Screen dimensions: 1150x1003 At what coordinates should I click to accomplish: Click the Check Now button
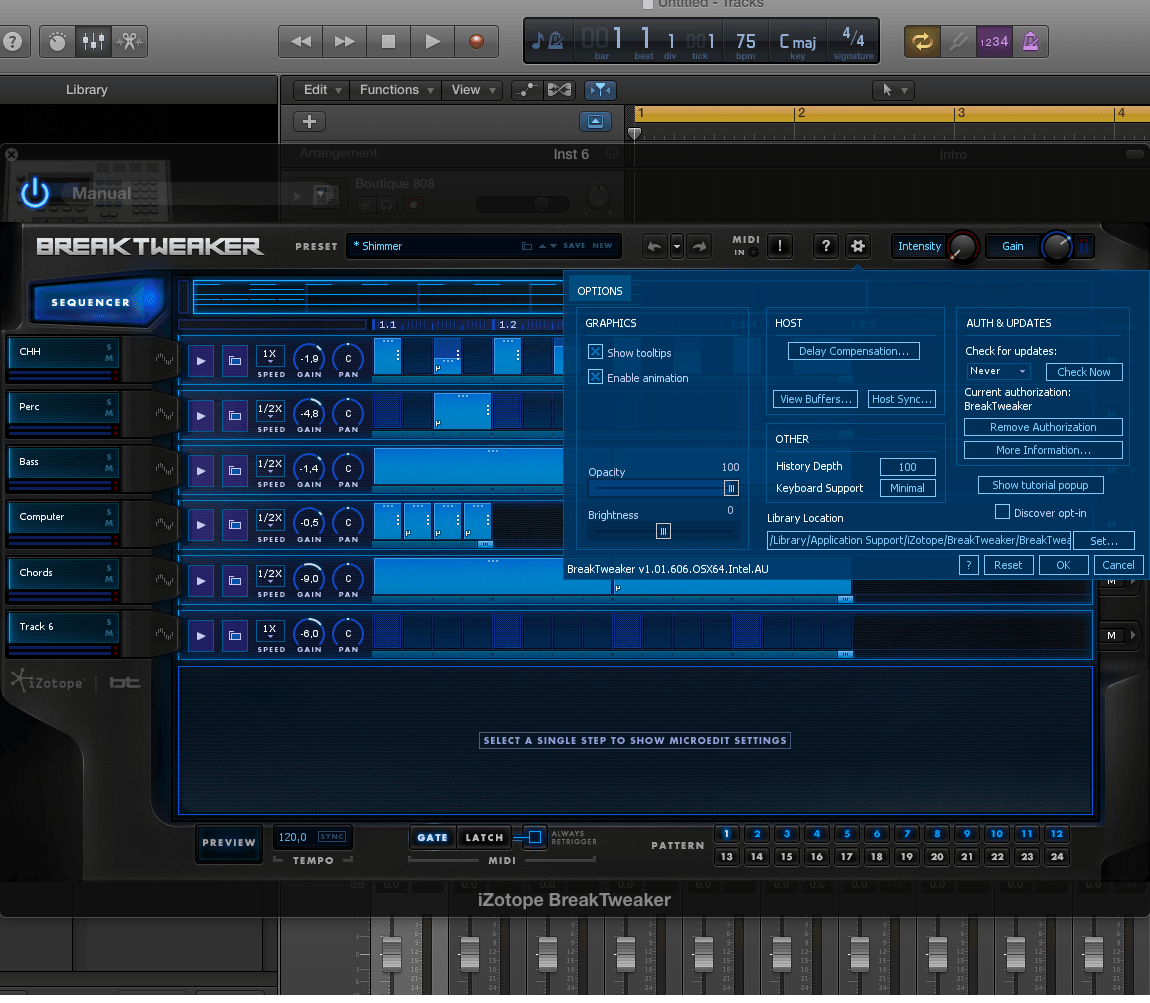click(1084, 372)
